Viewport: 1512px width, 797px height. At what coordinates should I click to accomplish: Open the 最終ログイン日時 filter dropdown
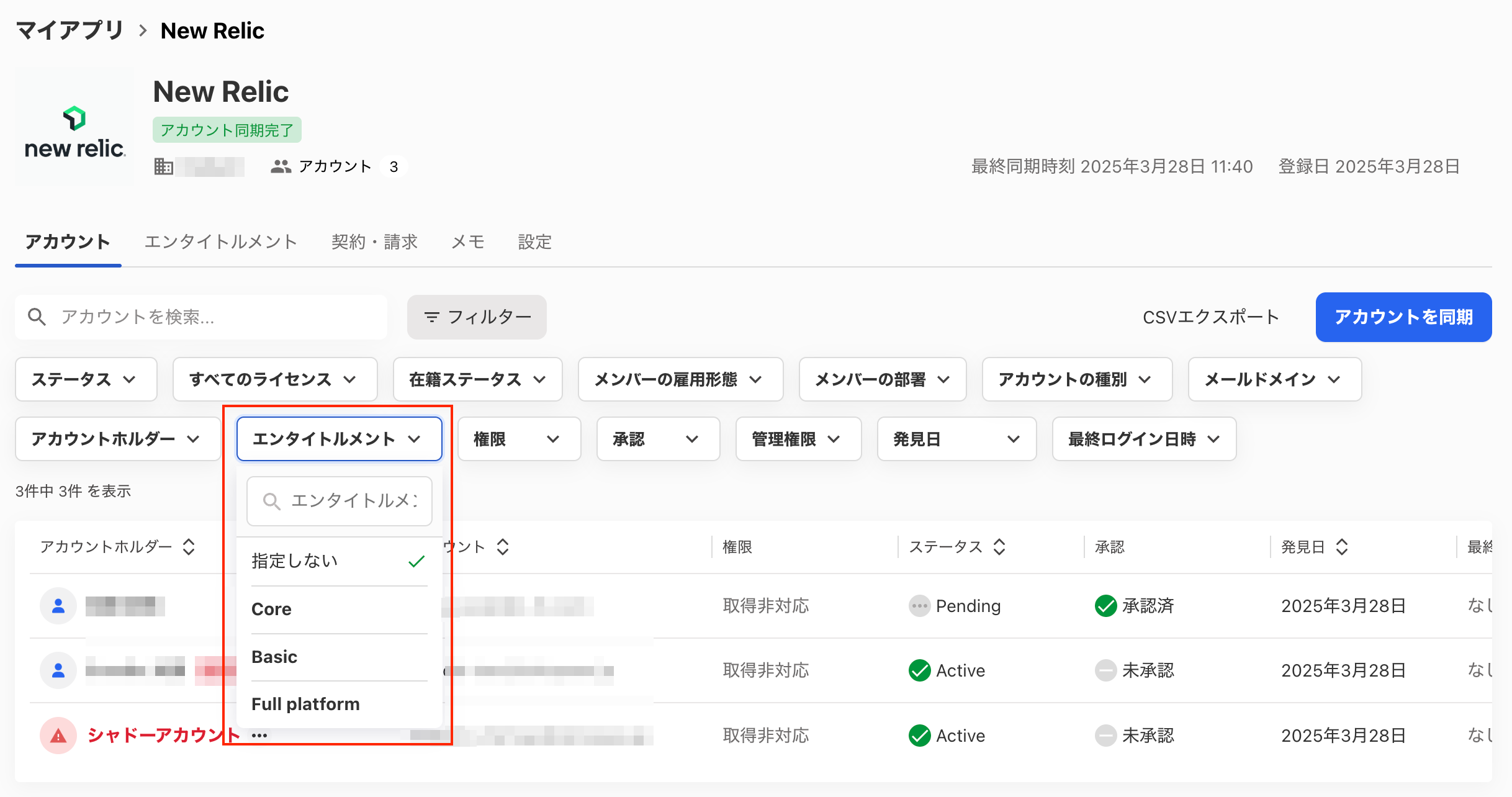(x=1144, y=439)
